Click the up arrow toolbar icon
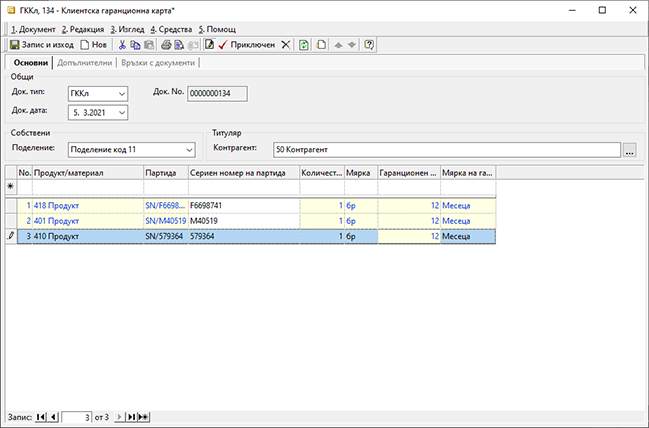The width and height of the screenshot is (649, 428). coord(338,45)
